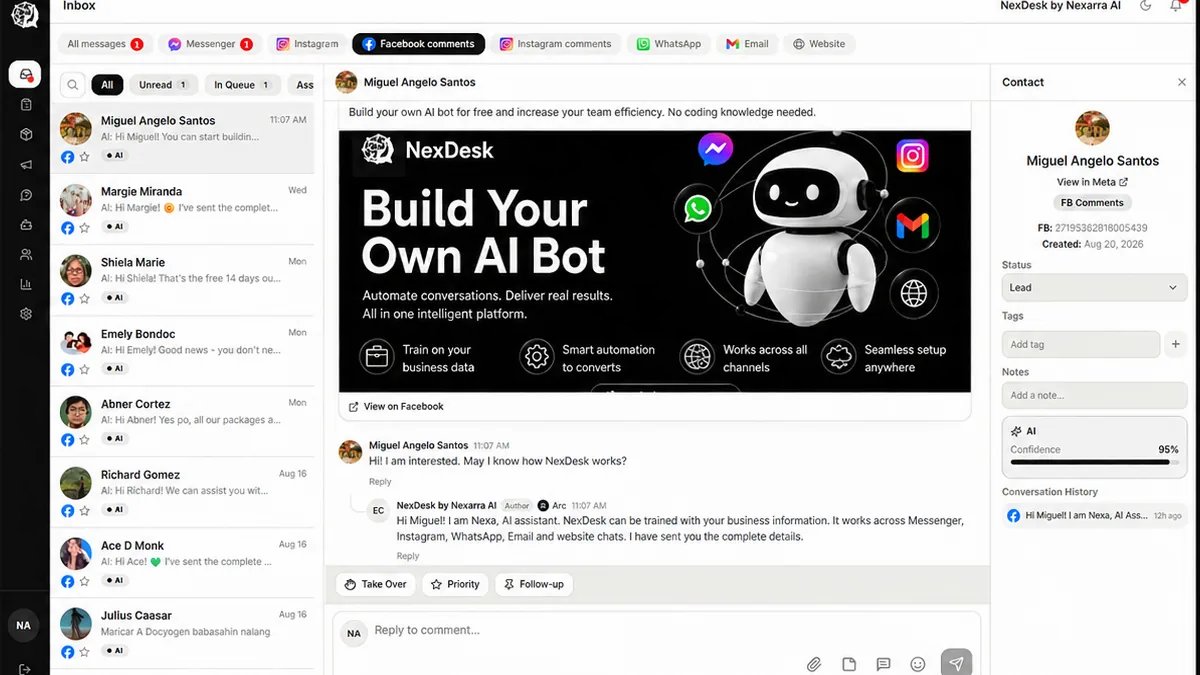The height and width of the screenshot is (675, 1200).
Task: Focus the Add tag input field
Action: (1081, 344)
